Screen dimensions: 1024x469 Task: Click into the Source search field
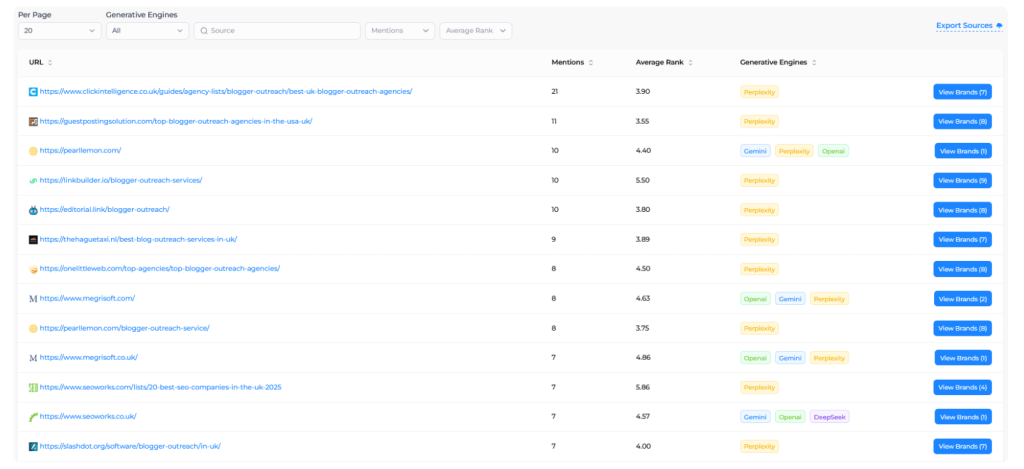(280, 31)
